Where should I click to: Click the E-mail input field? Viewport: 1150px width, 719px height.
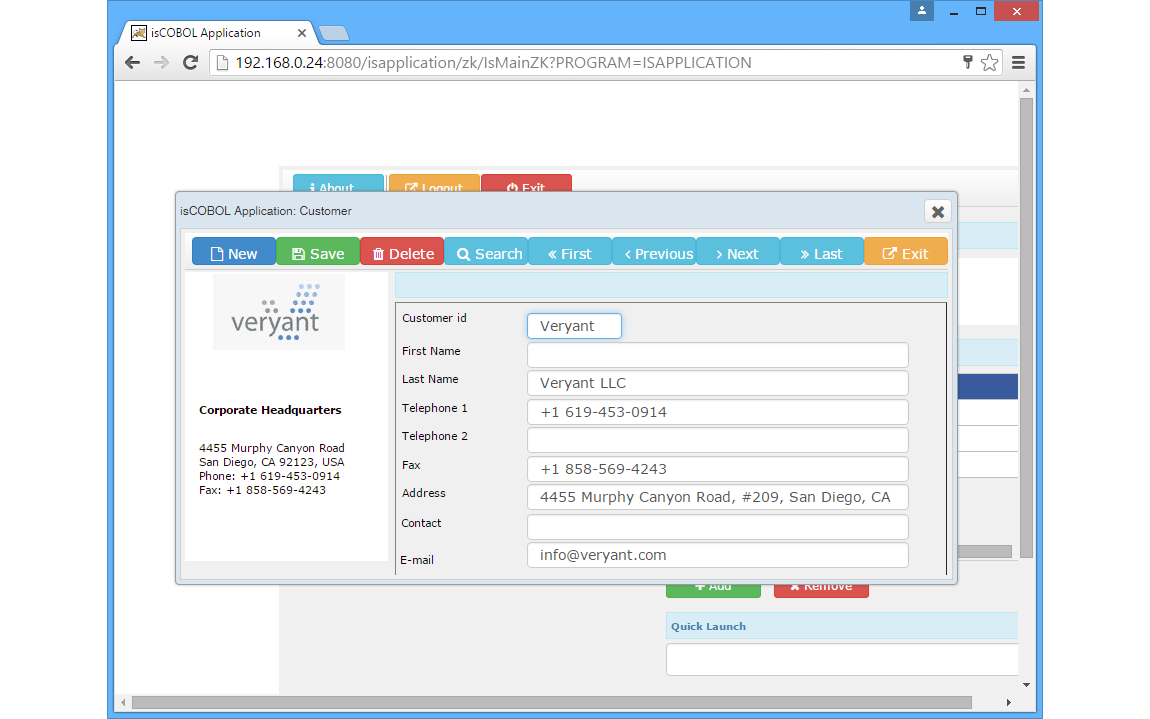click(x=717, y=555)
